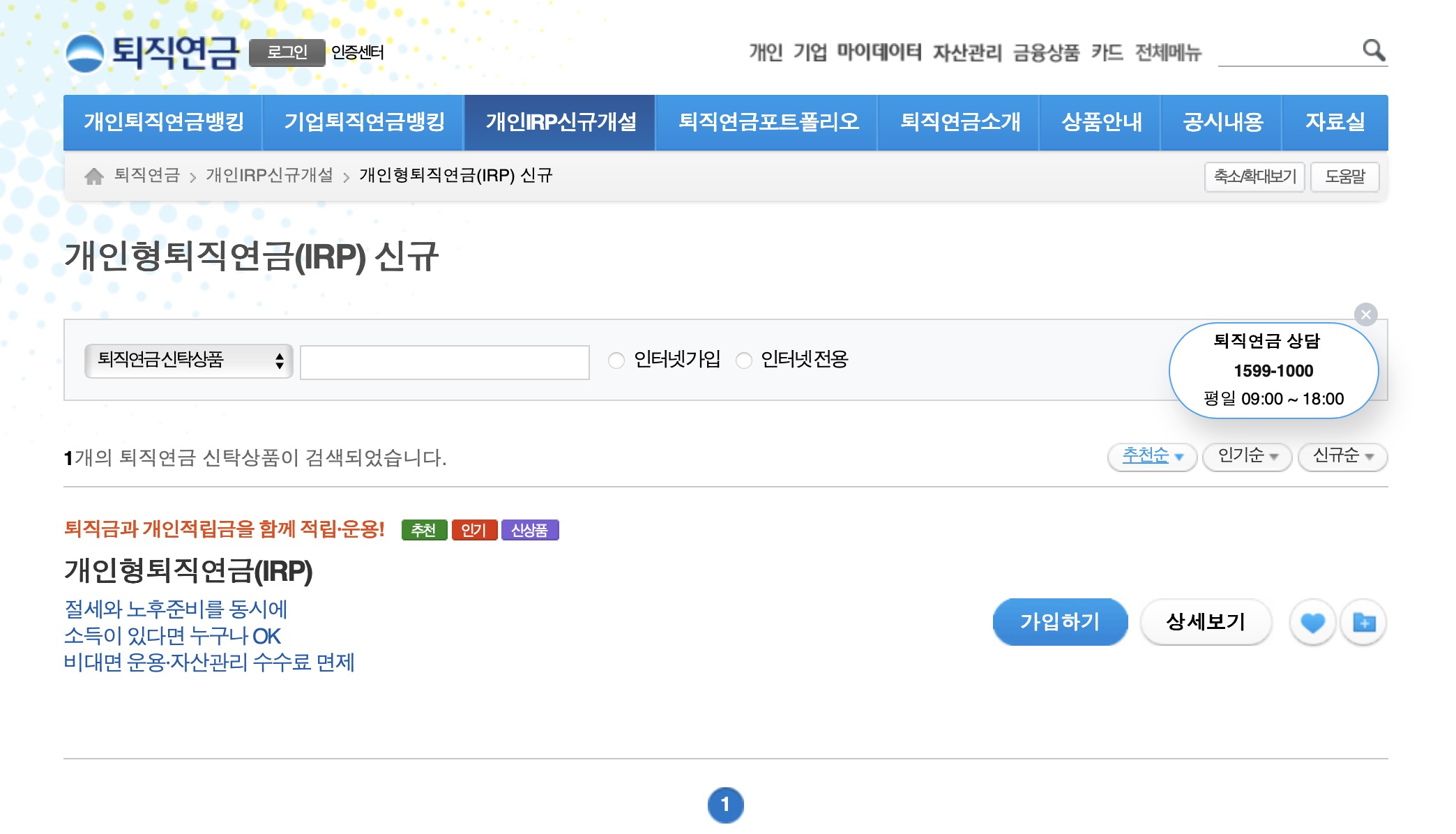Close the 퇴직연금 상담 popup bubble

1365,314
